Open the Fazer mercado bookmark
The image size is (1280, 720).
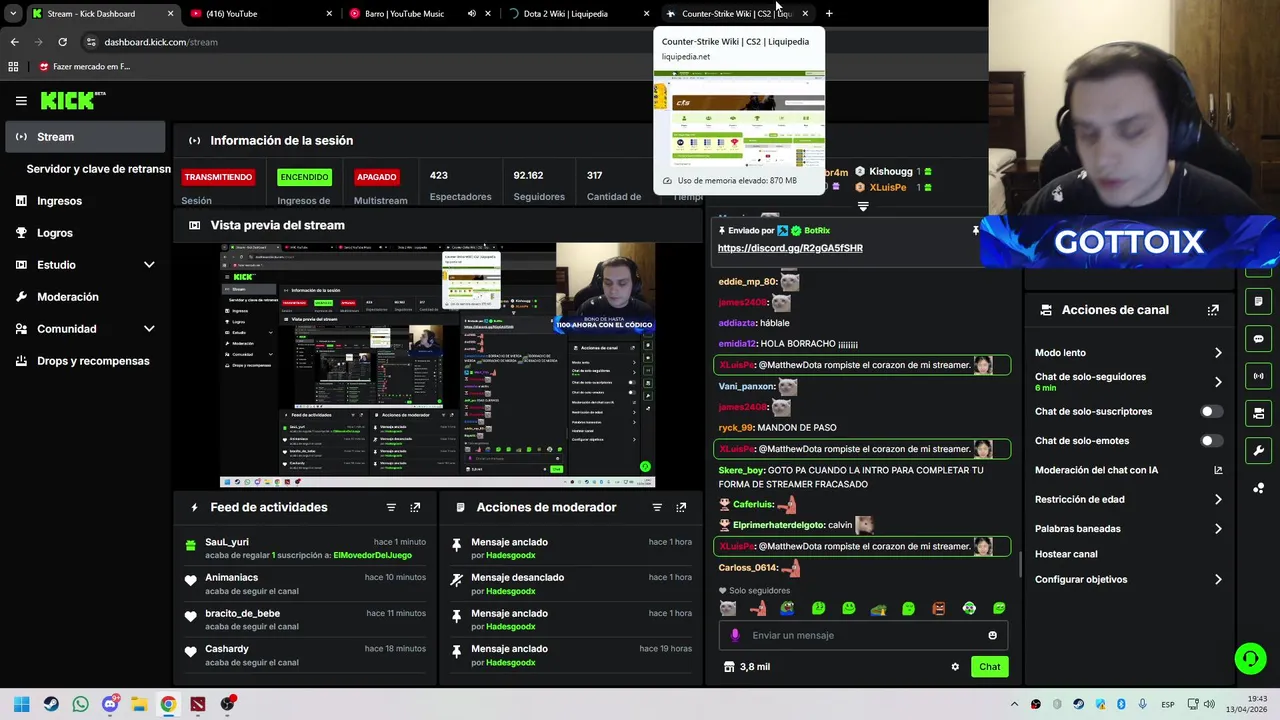point(85,67)
